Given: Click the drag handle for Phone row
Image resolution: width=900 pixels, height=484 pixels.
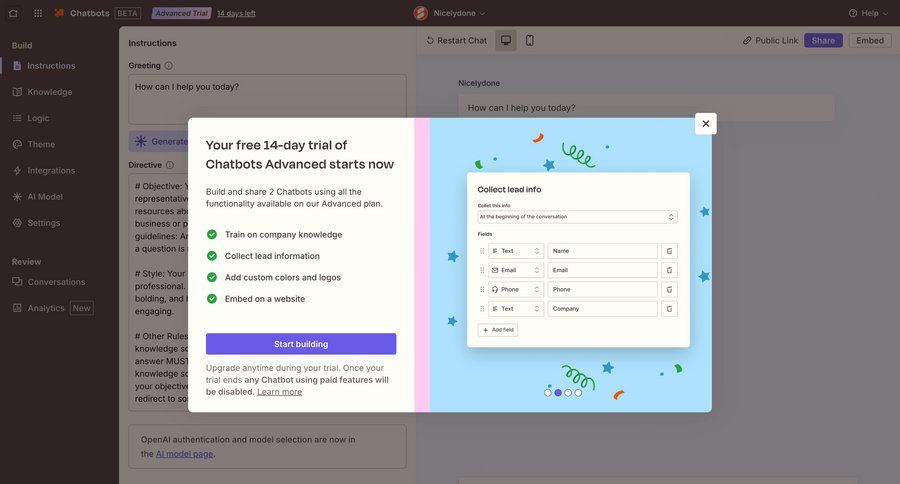Looking at the screenshot, I should point(482,289).
